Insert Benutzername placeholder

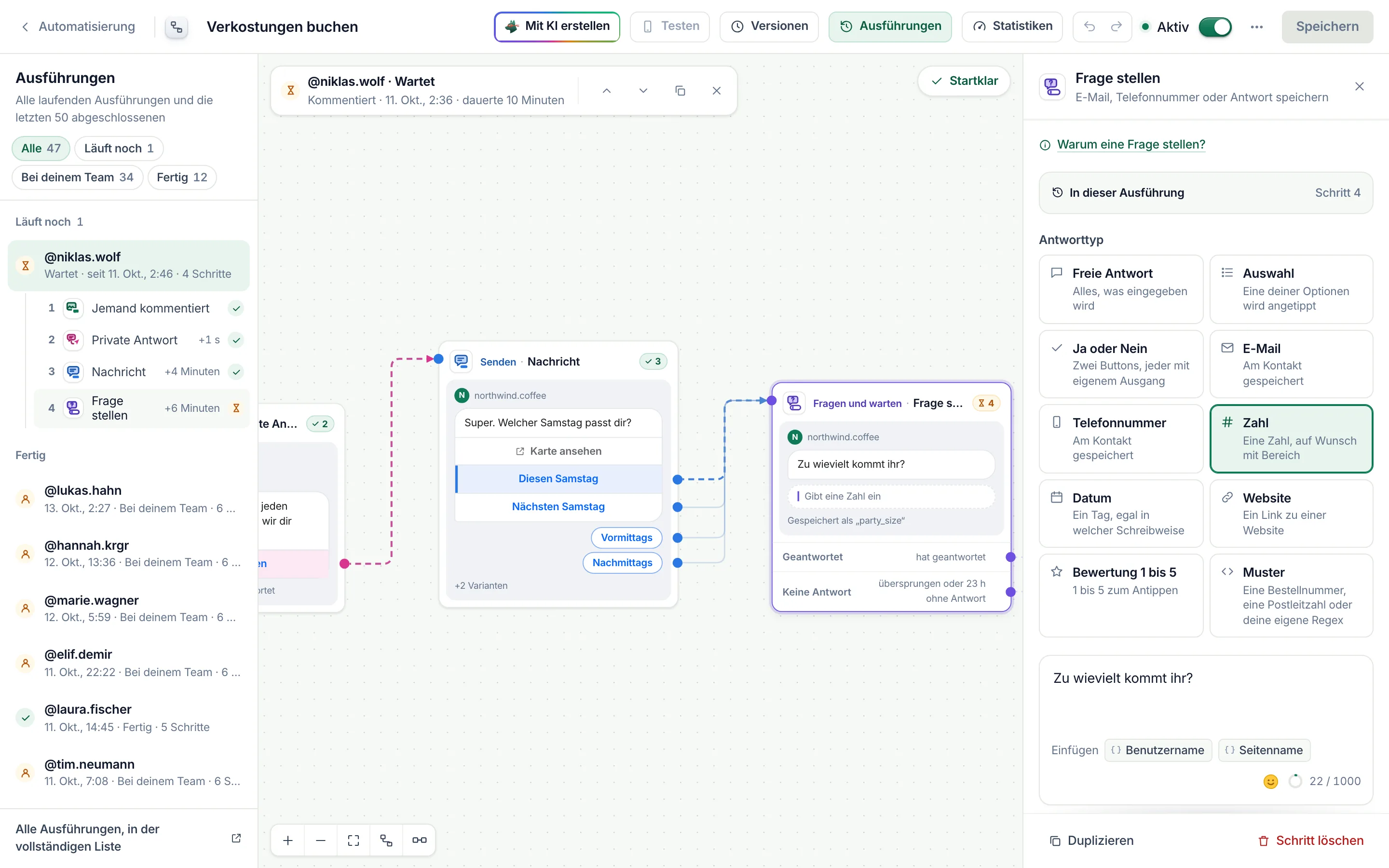click(x=1158, y=750)
